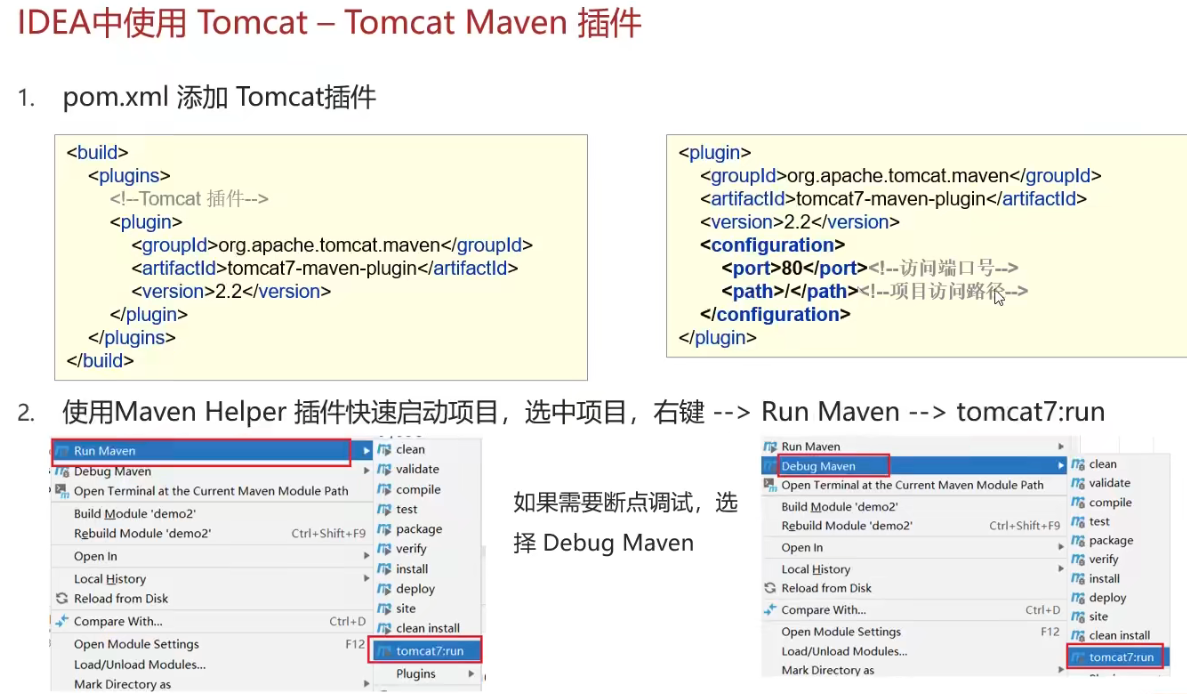Click Maven icon beside deploy in Run Maven submenu
This screenshot has width=1187, height=694.
pos(385,589)
